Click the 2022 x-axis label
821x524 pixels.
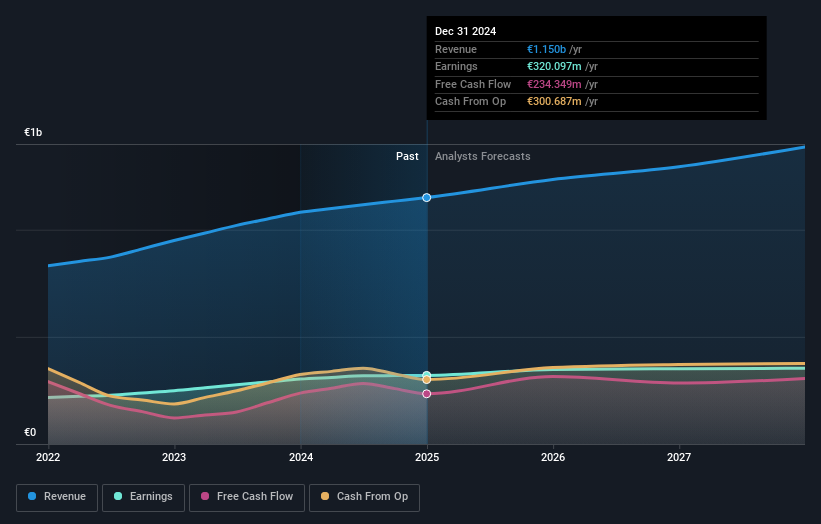tap(48, 457)
